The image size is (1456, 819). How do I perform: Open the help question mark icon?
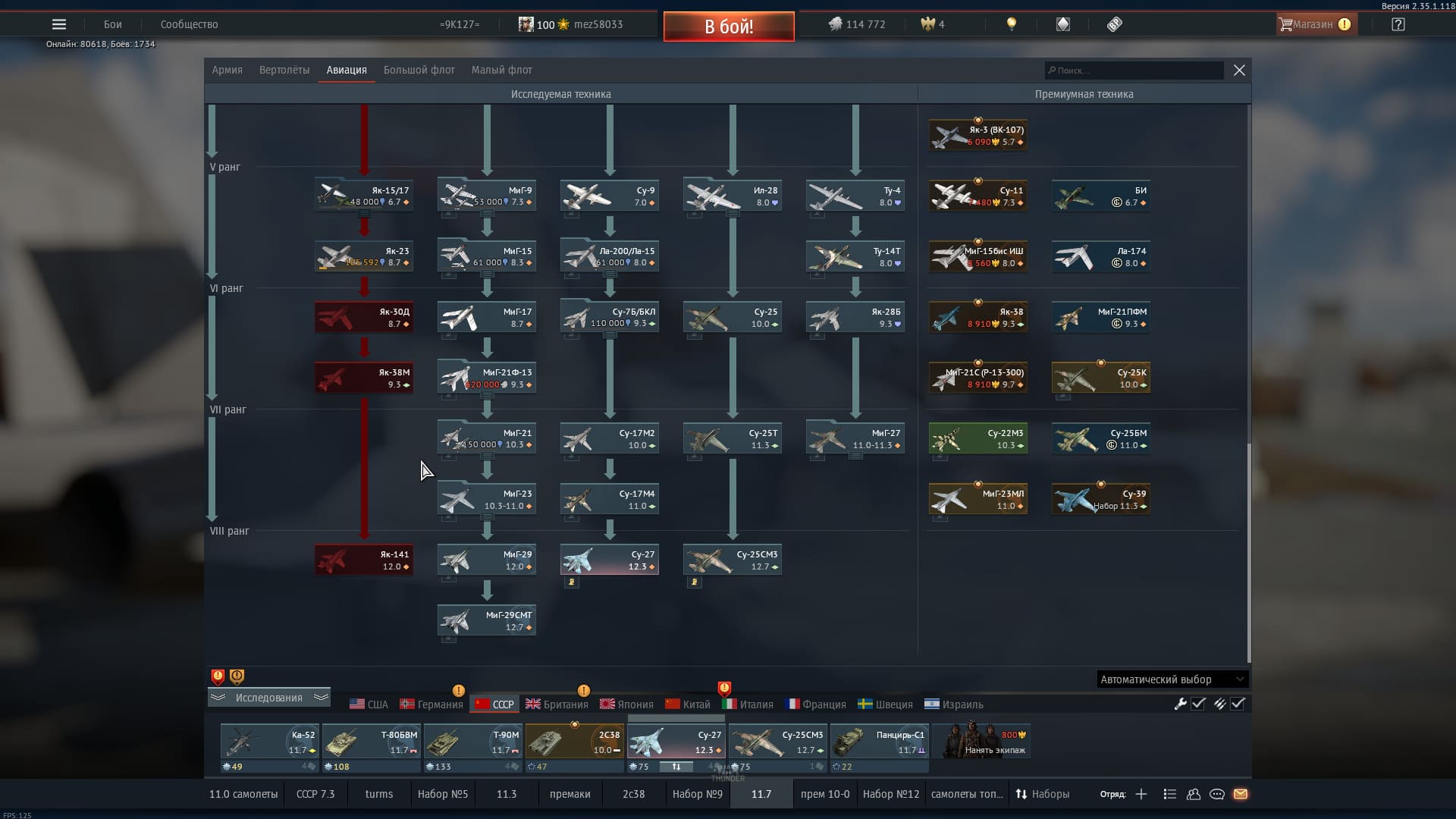1398,24
